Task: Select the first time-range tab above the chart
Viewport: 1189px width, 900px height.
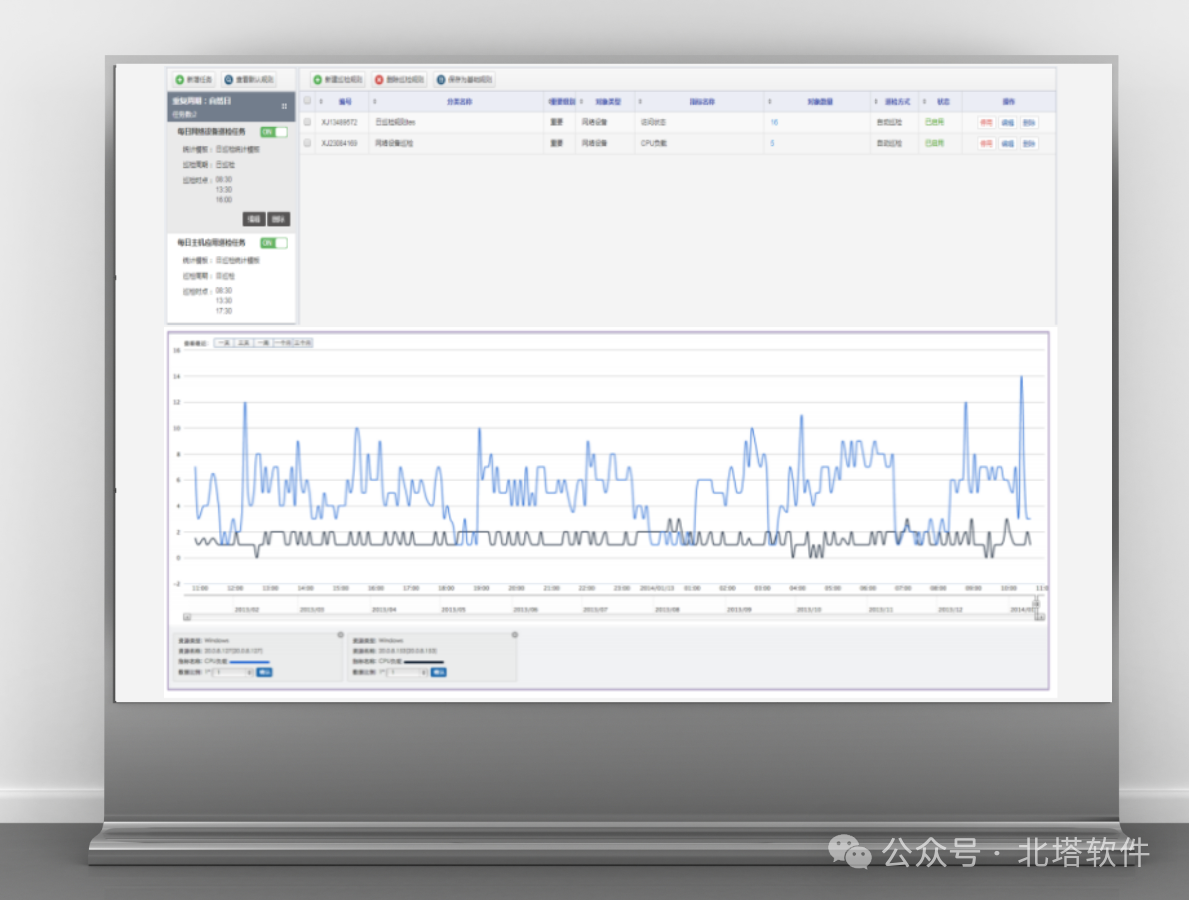Action: pyautogui.click(x=223, y=342)
